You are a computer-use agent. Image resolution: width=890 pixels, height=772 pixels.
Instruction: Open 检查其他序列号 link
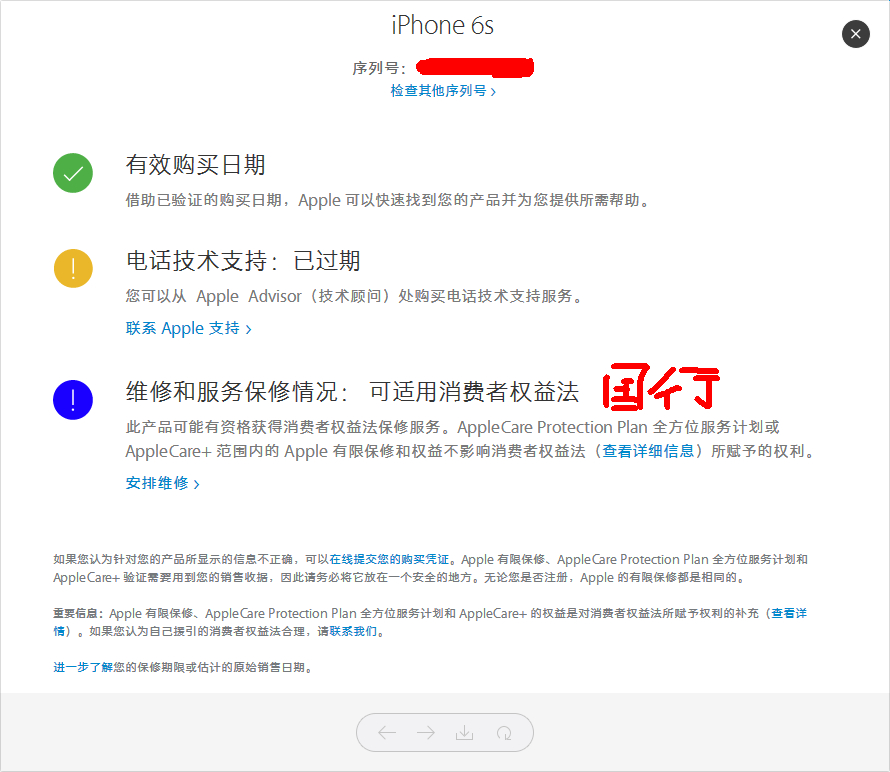[x=443, y=91]
